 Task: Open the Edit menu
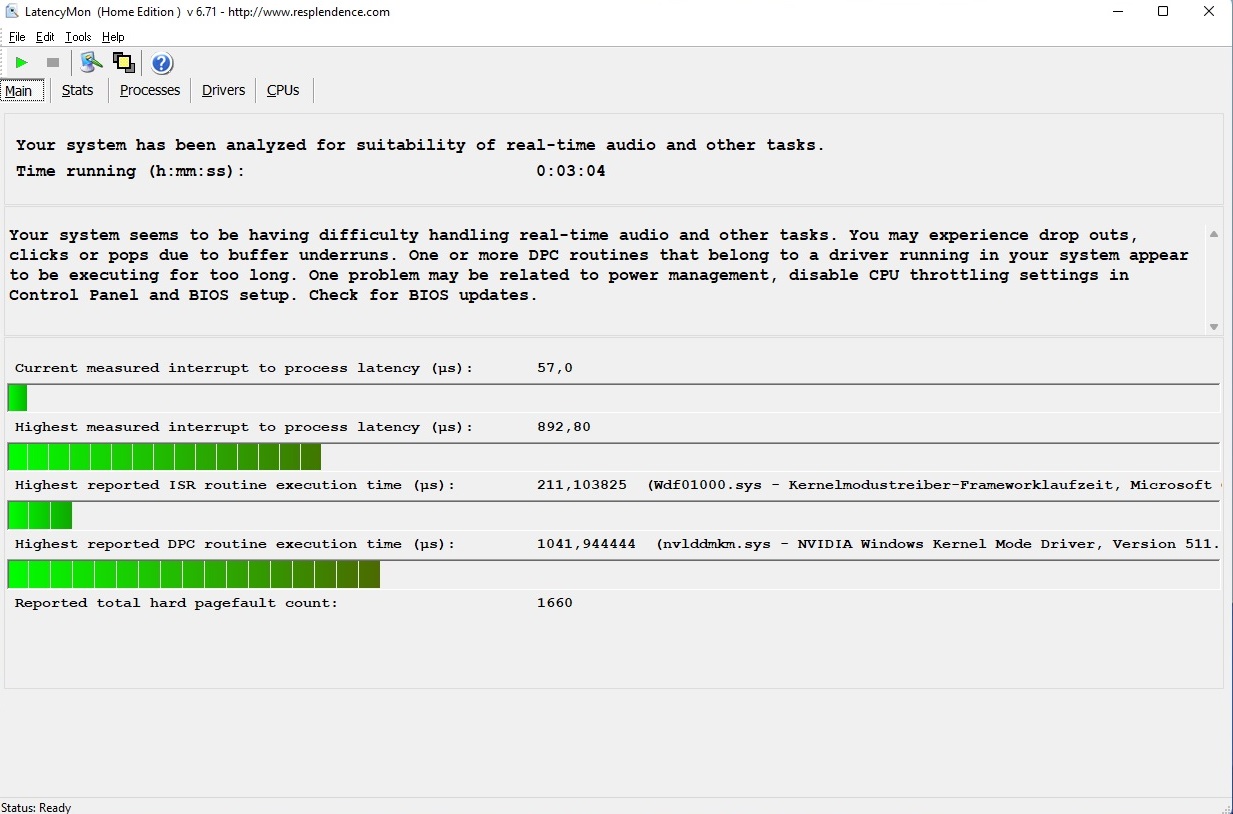point(45,37)
